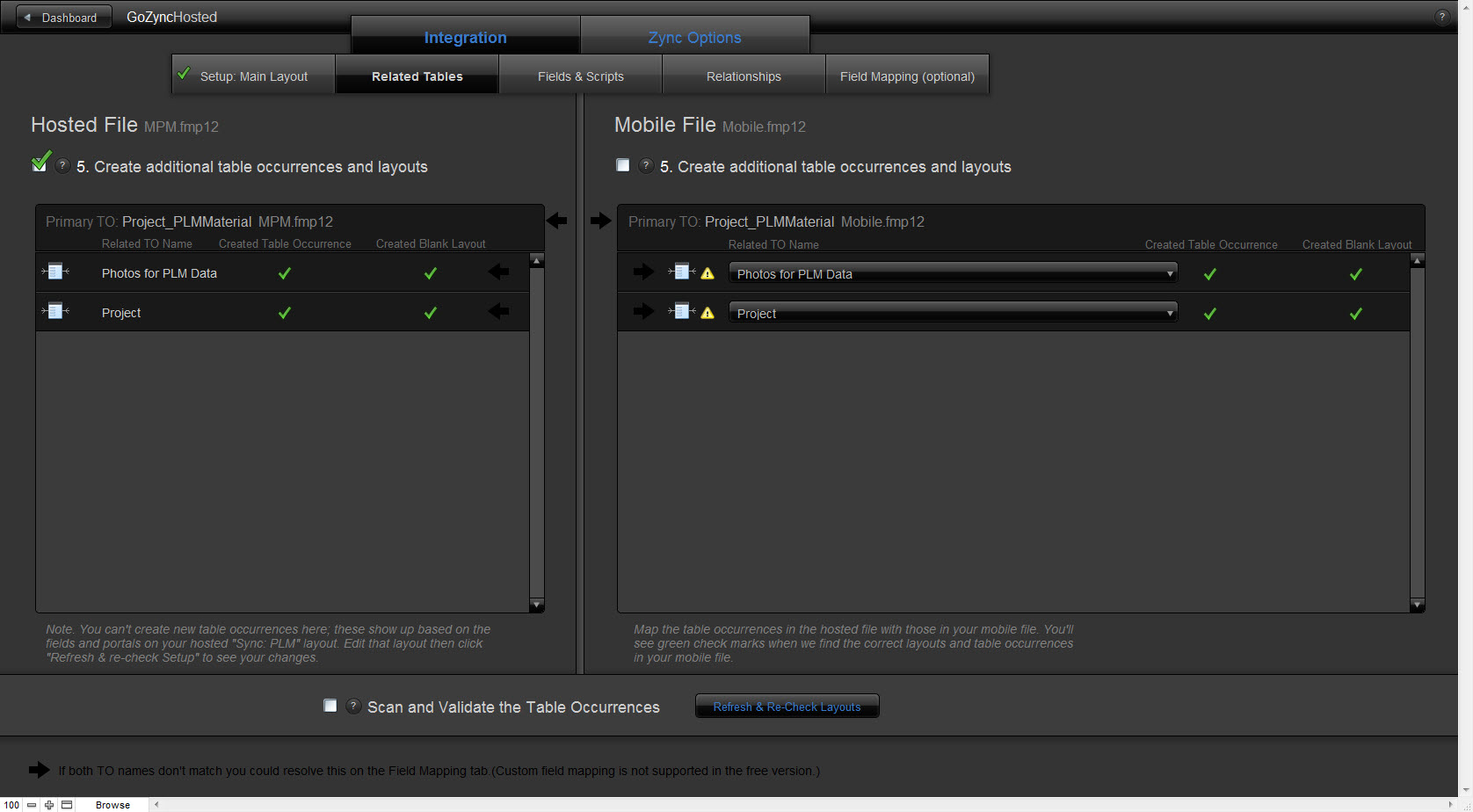1473x812 pixels.
Task: Click right arrow in mobile Project row
Action: 644,310
